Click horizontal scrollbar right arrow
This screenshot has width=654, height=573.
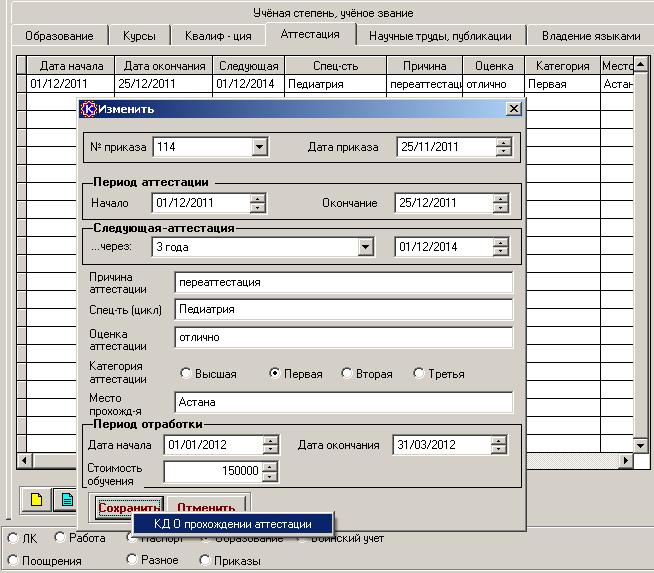[x=626, y=460]
